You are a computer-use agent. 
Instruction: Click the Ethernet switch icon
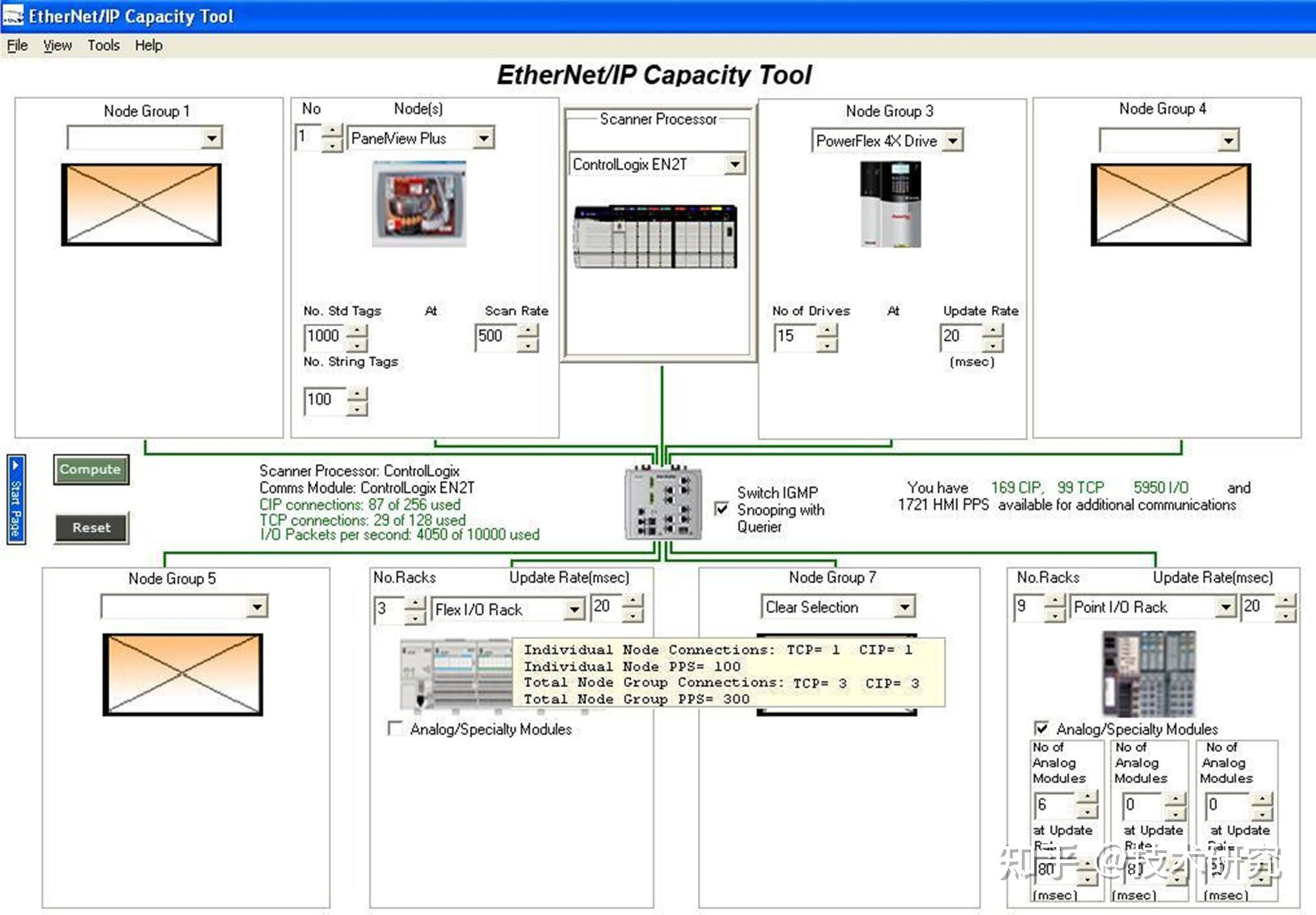[x=663, y=503]
